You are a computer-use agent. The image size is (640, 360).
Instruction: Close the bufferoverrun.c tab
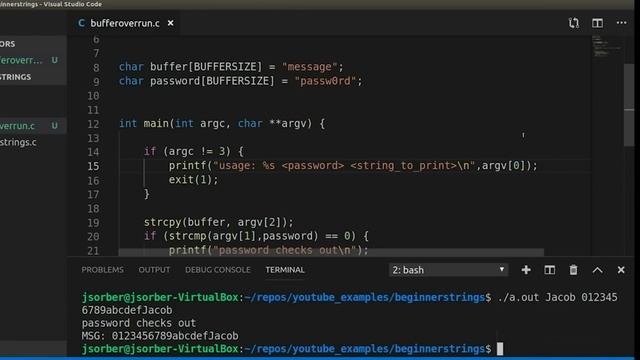pyautogui.click(x=171, y=23)
